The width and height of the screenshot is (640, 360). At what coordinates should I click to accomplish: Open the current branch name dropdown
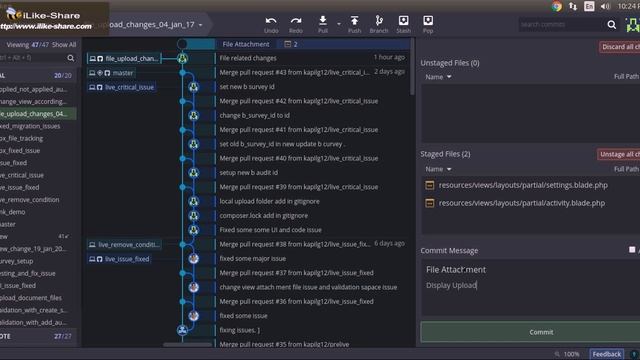(200, 25)
